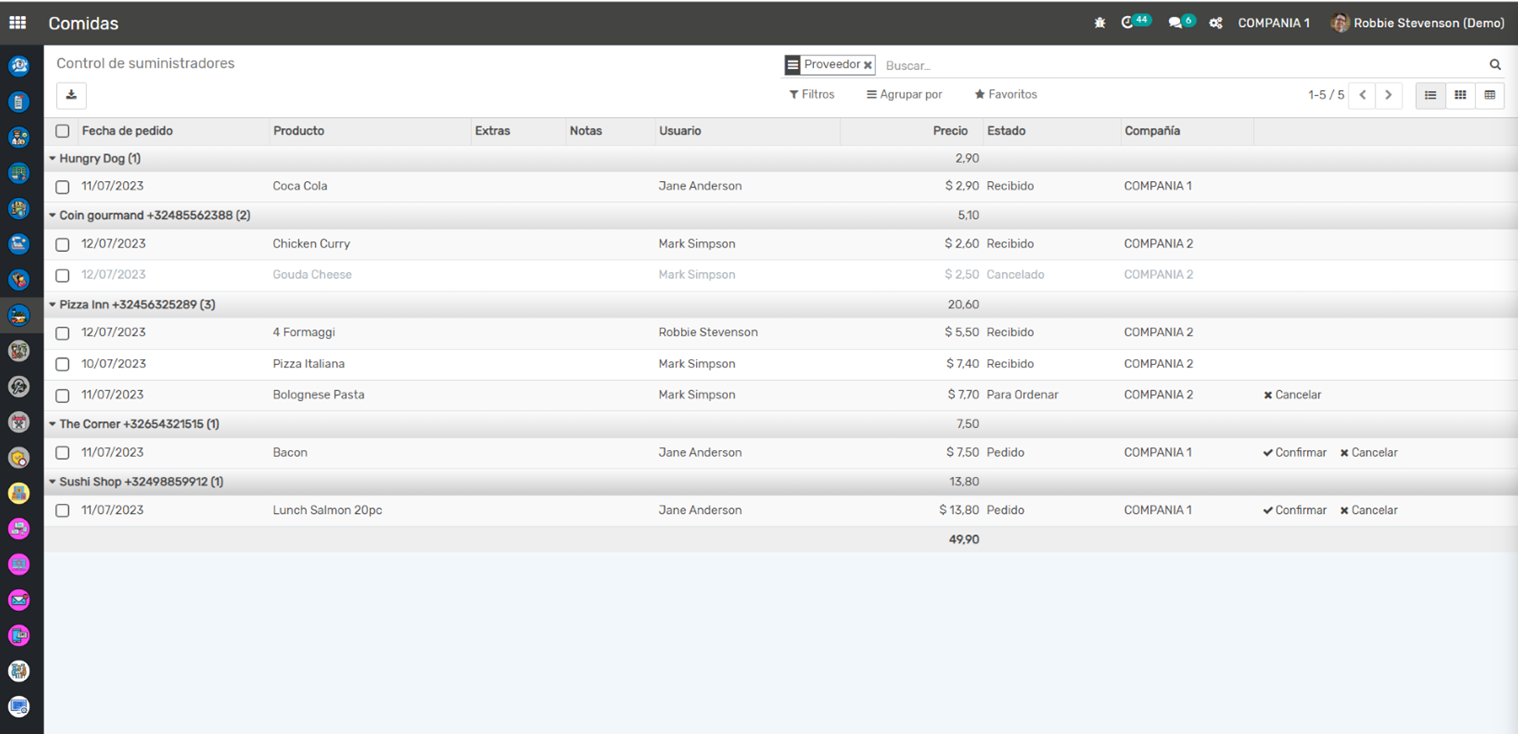Tick the select-all header checkbox
Screen dimensions: 1518x734
coord(62,131)
